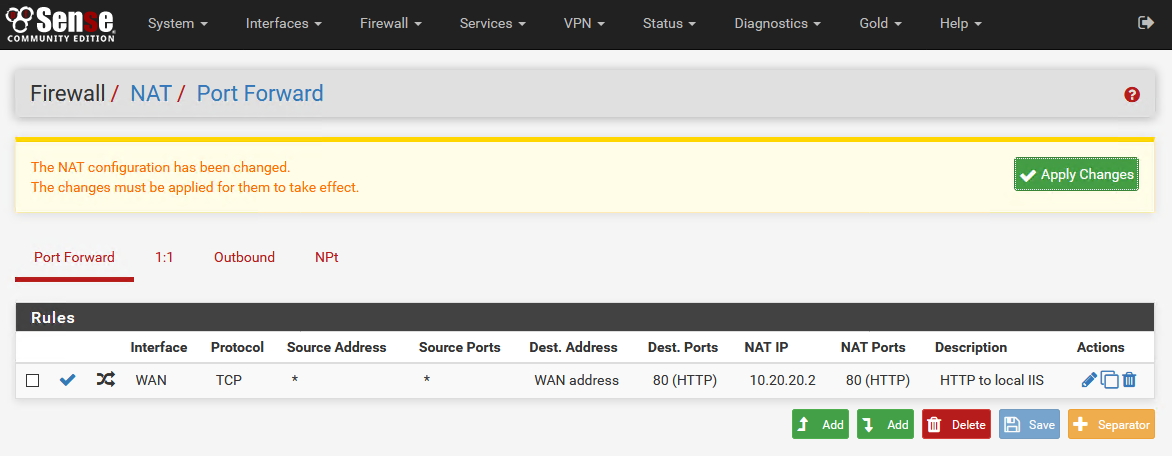This screenshot has width=1172, height=456.
Task: Open the Diagnostics dropdown
Action: pyautogui.click(x=777, y=23)
